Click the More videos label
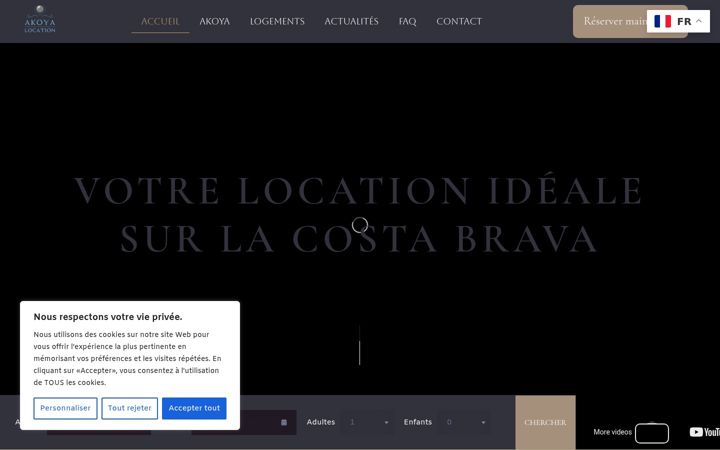The height and width of the screenshot is (450, 720). pos(613,432)
